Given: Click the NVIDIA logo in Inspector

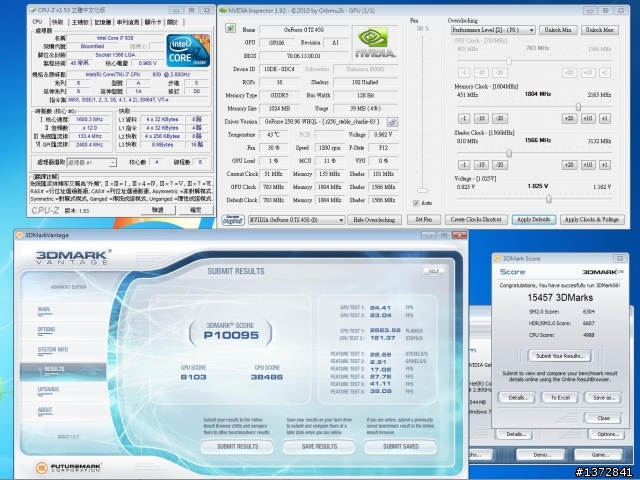Looking at the screenshot, I should [x=375, y=42].
